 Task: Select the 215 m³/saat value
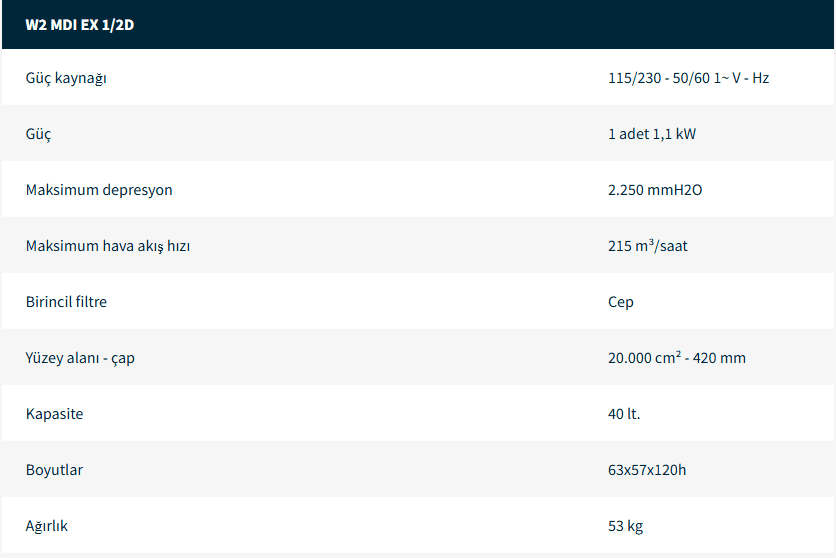click(647, 246)
